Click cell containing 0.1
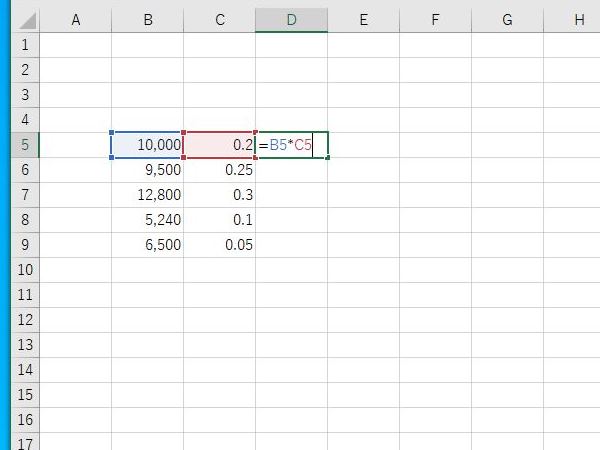Screen dimensions: 600x450 [220, 220]
